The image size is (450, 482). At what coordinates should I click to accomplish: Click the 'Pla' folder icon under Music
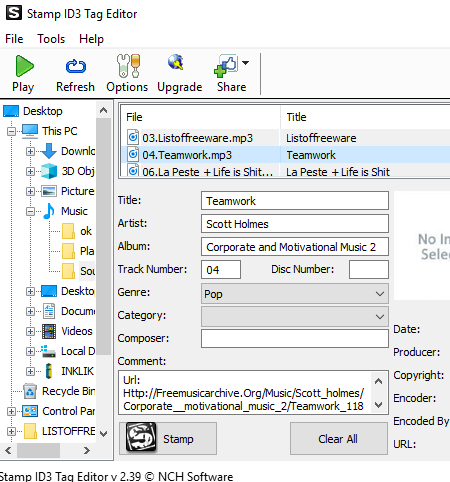tap(68, 251)
